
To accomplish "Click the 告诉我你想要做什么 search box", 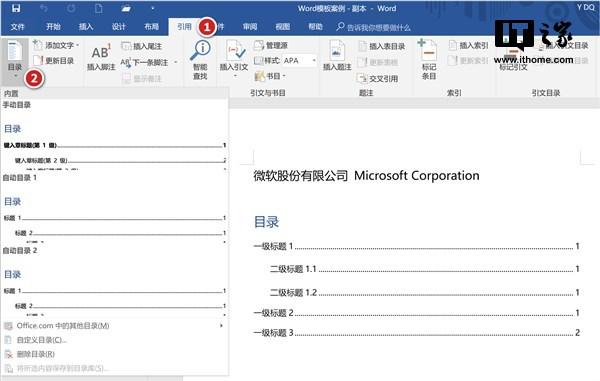I will [x=373, y=27].
